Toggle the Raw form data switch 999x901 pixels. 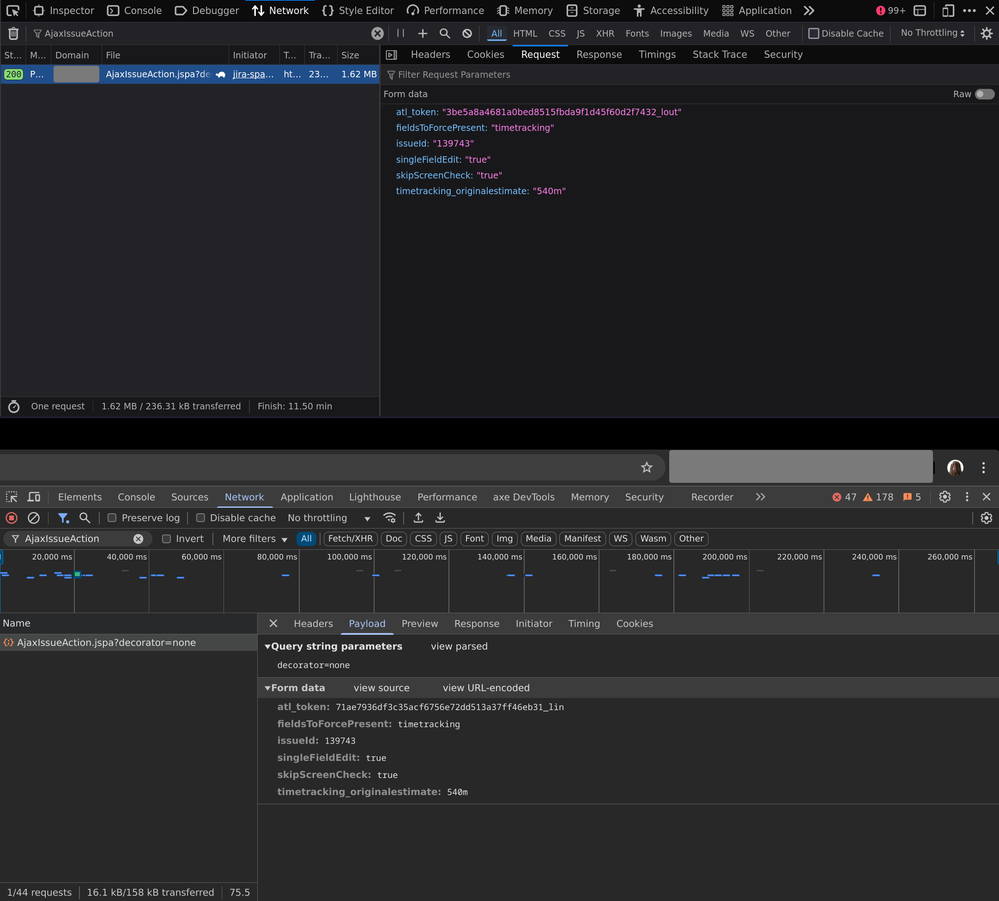click(984, 94)
